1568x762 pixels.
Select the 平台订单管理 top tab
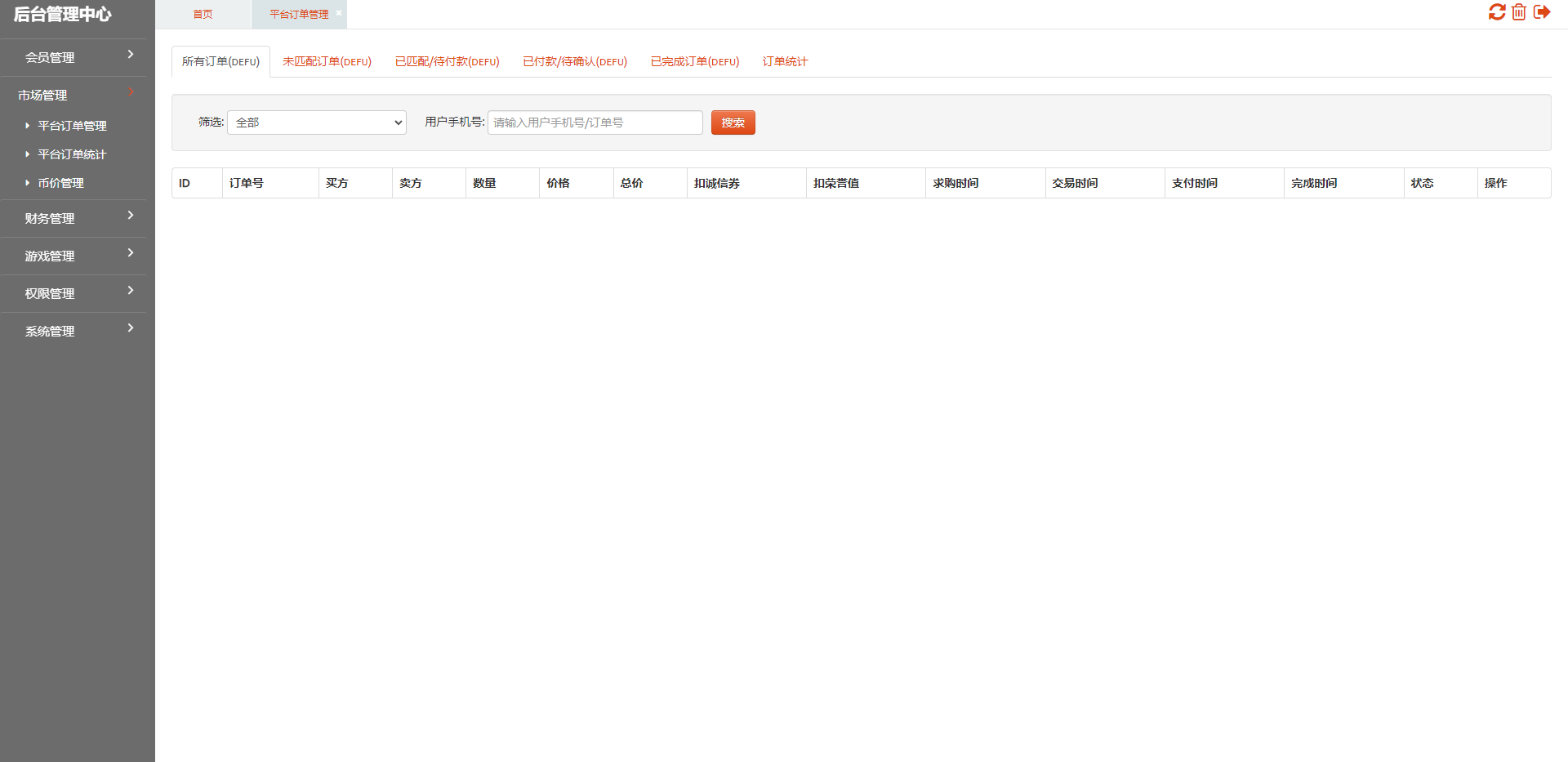click(299, 14)
